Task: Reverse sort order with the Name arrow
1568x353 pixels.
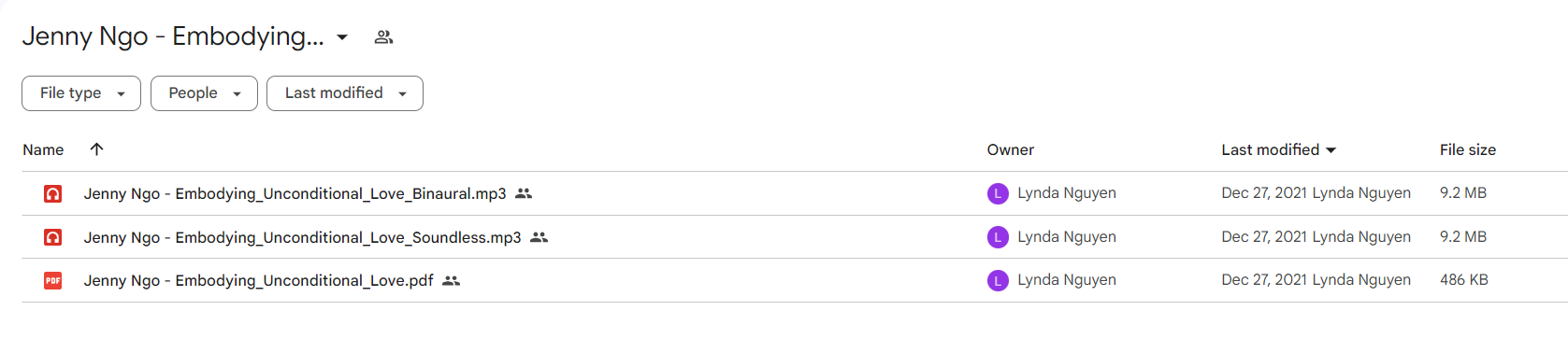Action: (x=96, y=149)
